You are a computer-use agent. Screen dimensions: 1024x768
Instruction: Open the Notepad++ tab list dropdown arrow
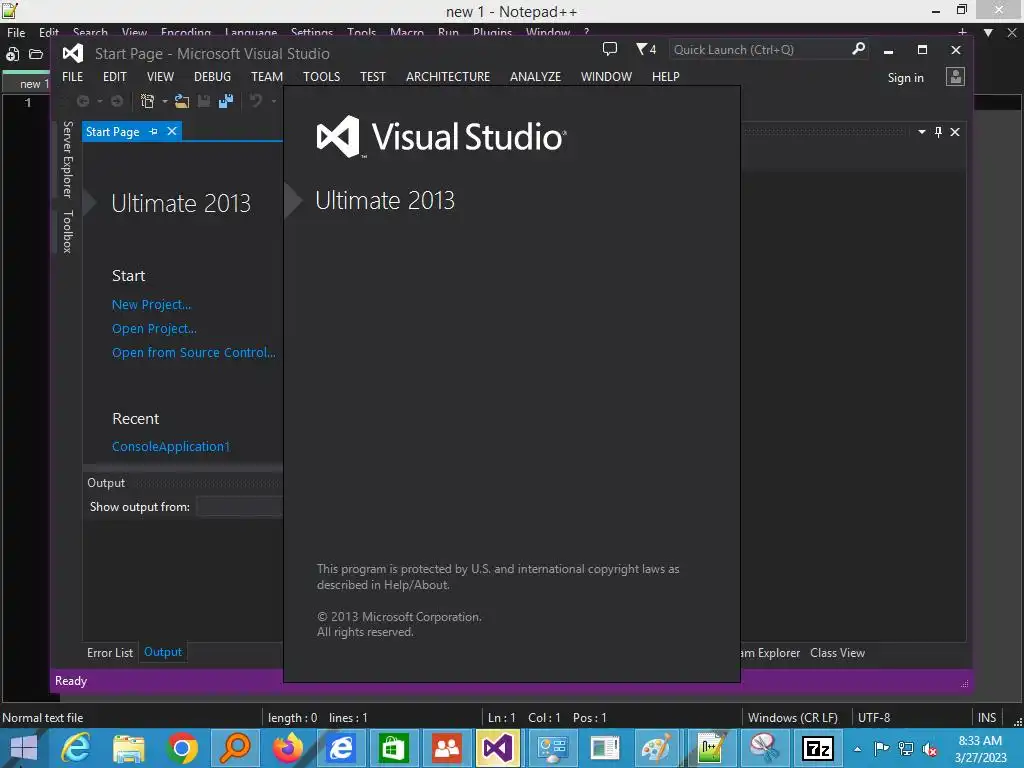click(x=989, y=32)
